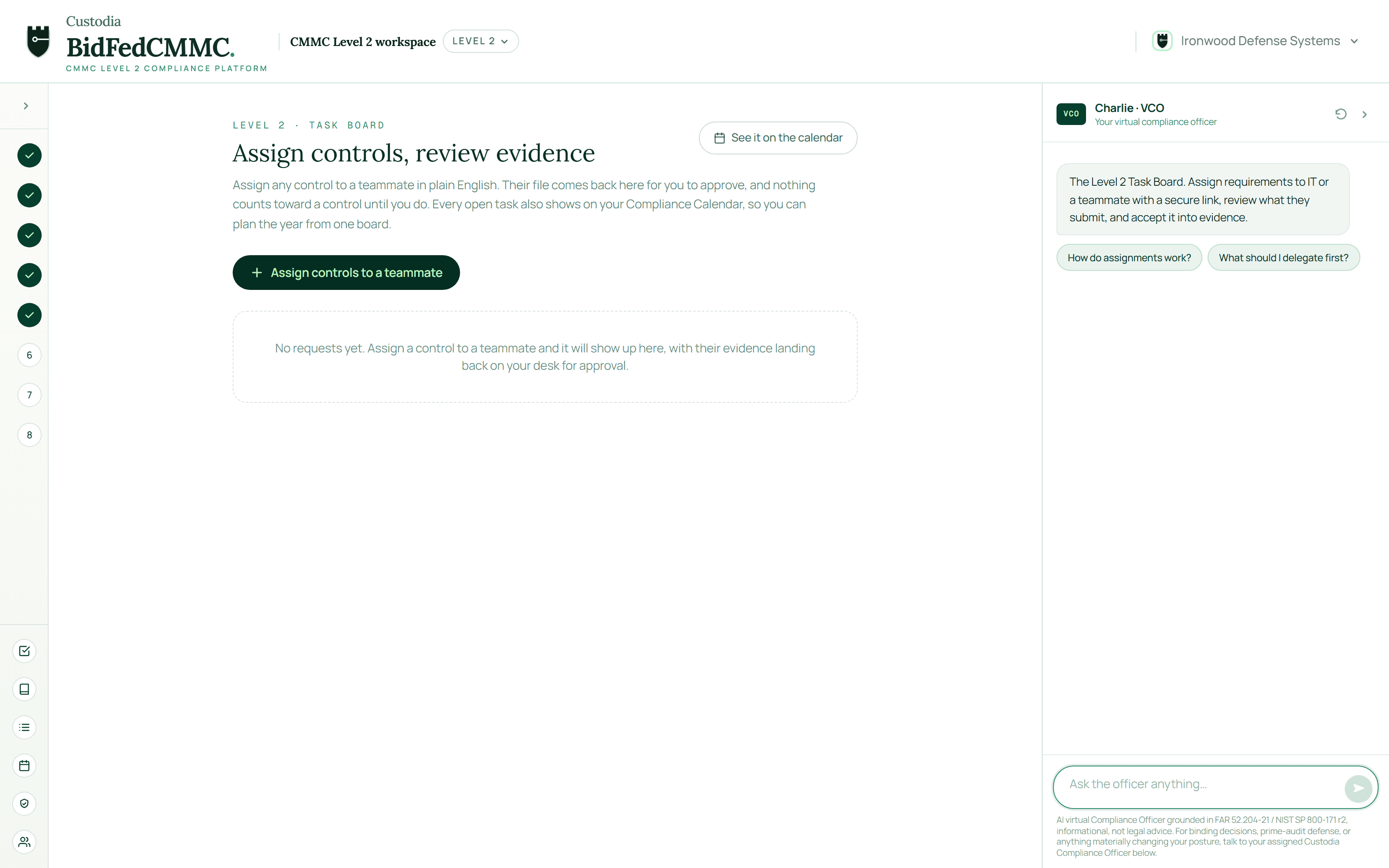Click Assign controls to a teammate

pos(346,273)
